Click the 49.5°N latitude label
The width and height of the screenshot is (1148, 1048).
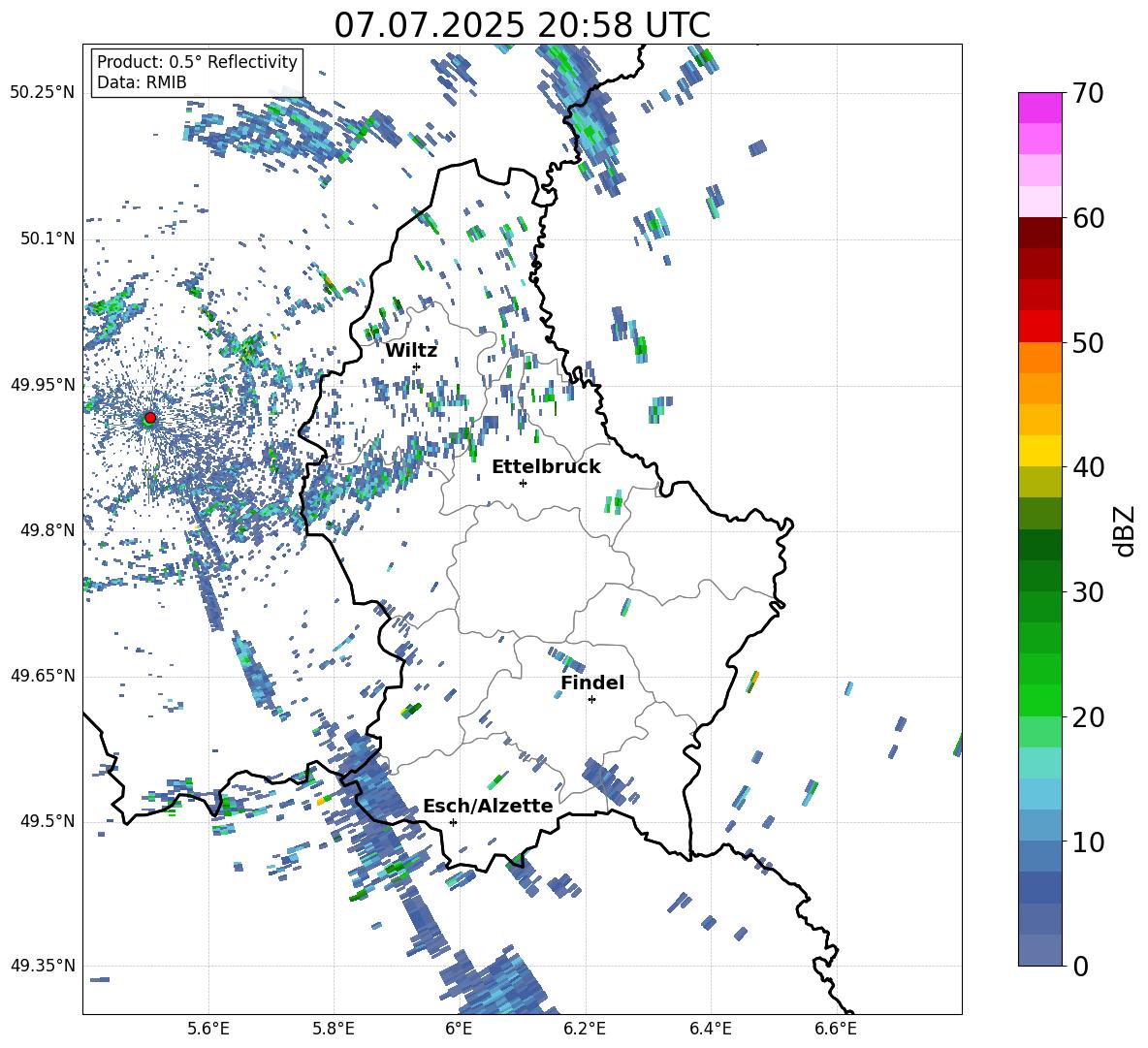(x=47, y=821)
